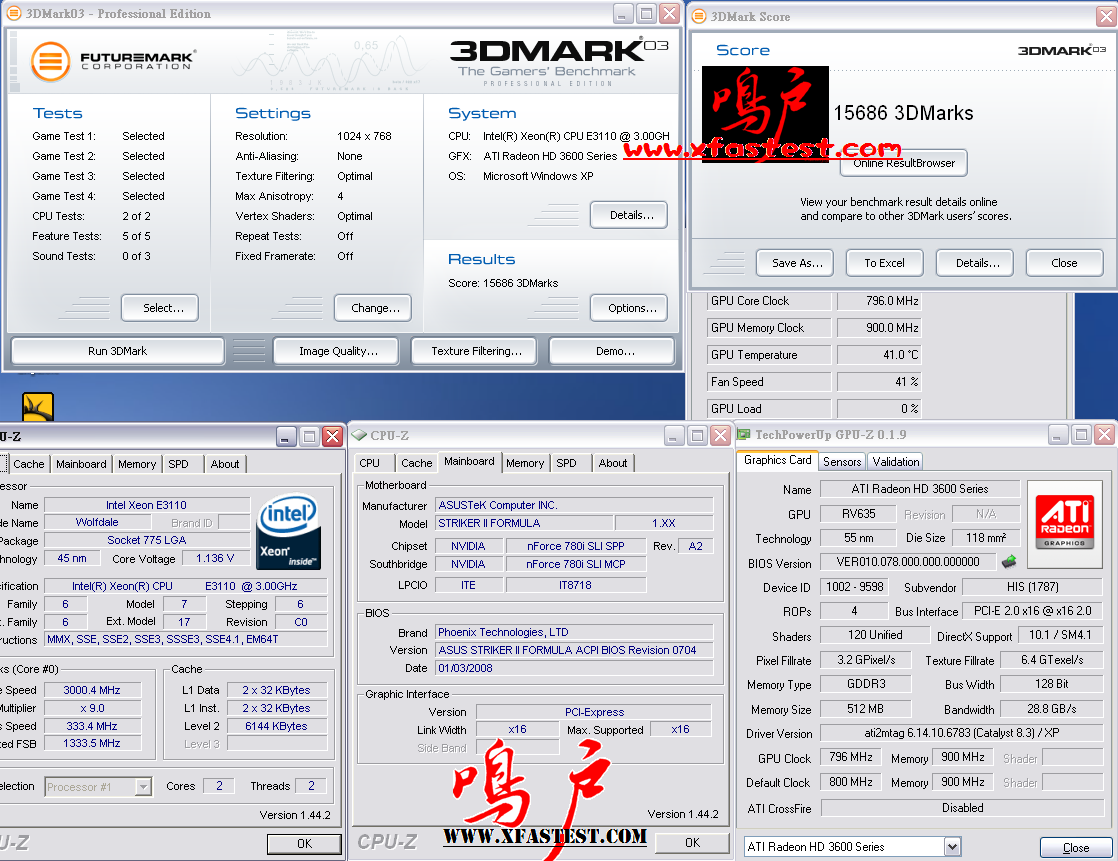Click the GPU Memory Clock 900.0 MHz value

point(878,328)
